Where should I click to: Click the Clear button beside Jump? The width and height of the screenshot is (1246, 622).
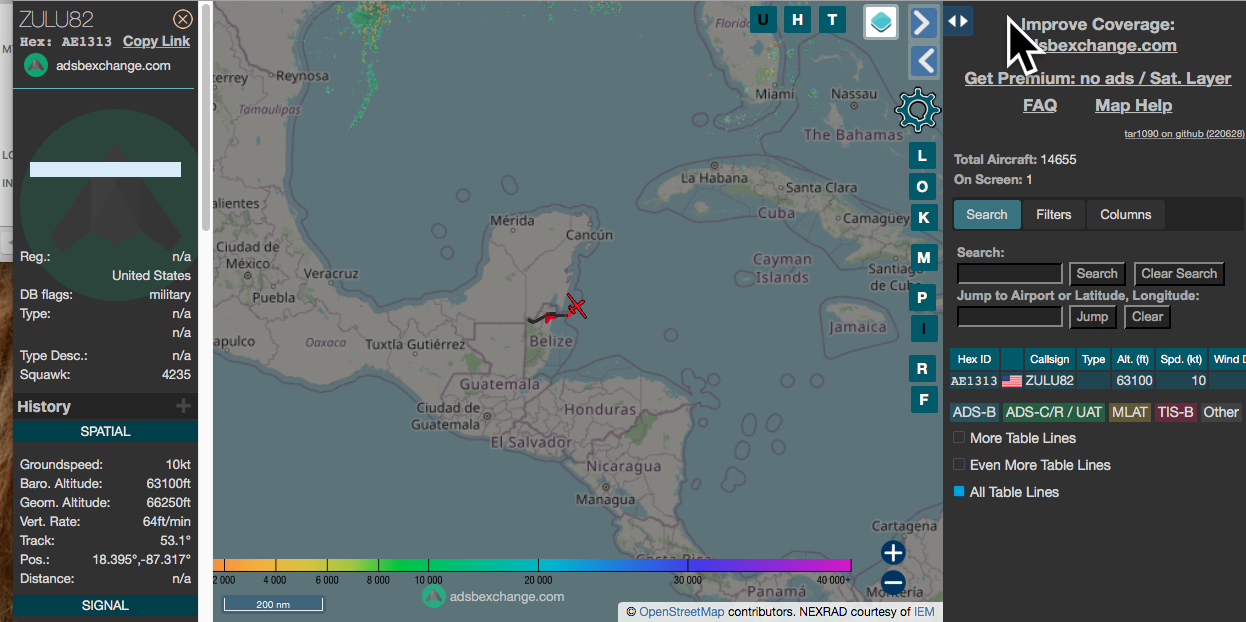[x=1147, y=317]
